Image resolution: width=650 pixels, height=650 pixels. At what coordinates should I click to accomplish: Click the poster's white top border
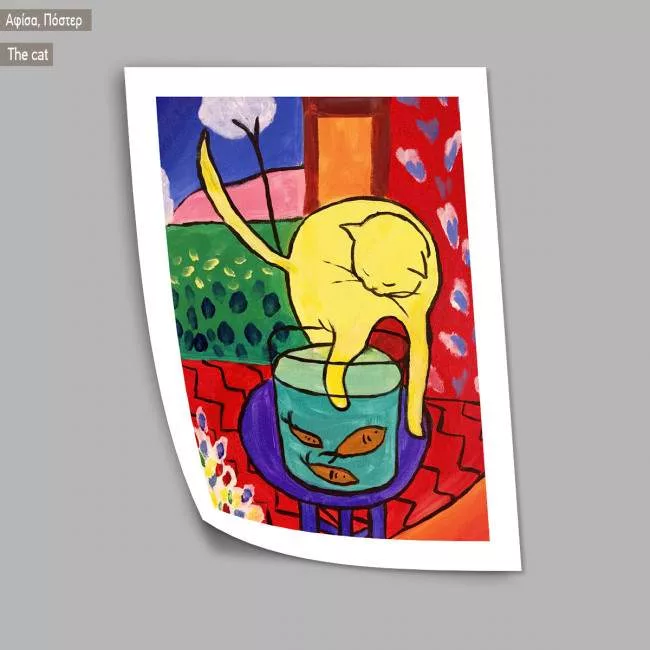(x=300, y=82)
